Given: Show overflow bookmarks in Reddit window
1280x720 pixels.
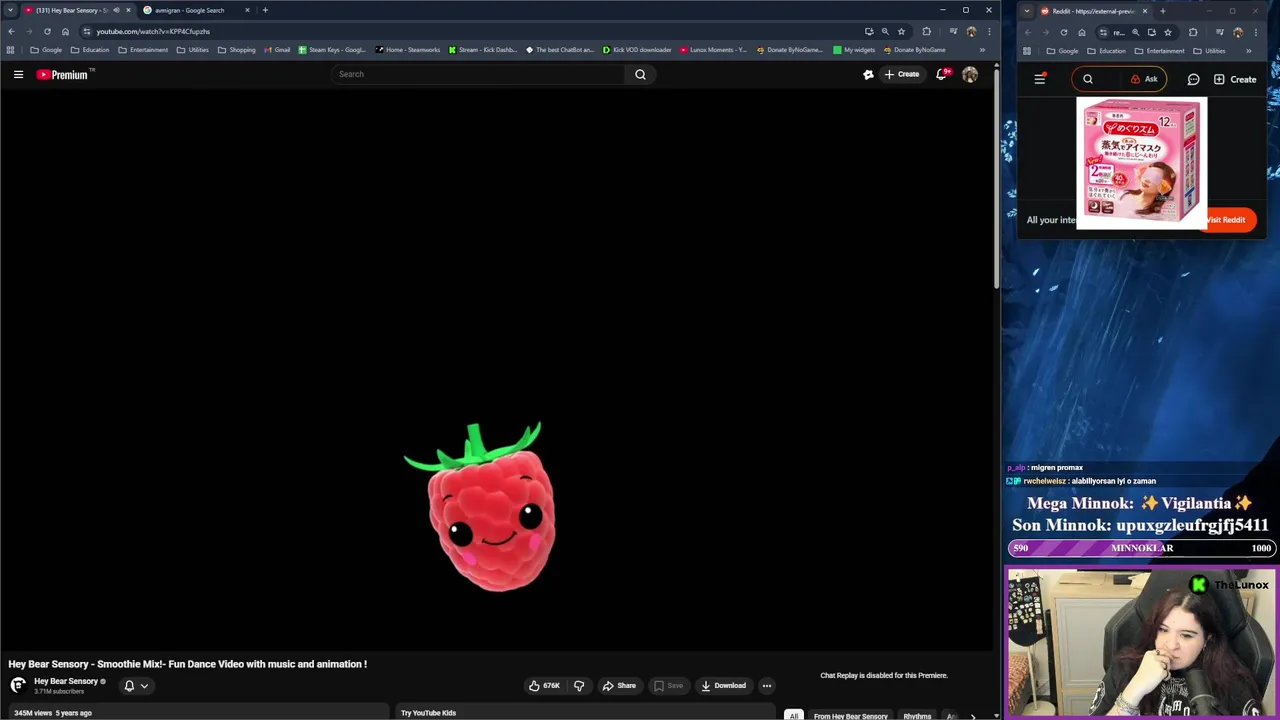Looking at the screenshot, I should [1248, 51].
